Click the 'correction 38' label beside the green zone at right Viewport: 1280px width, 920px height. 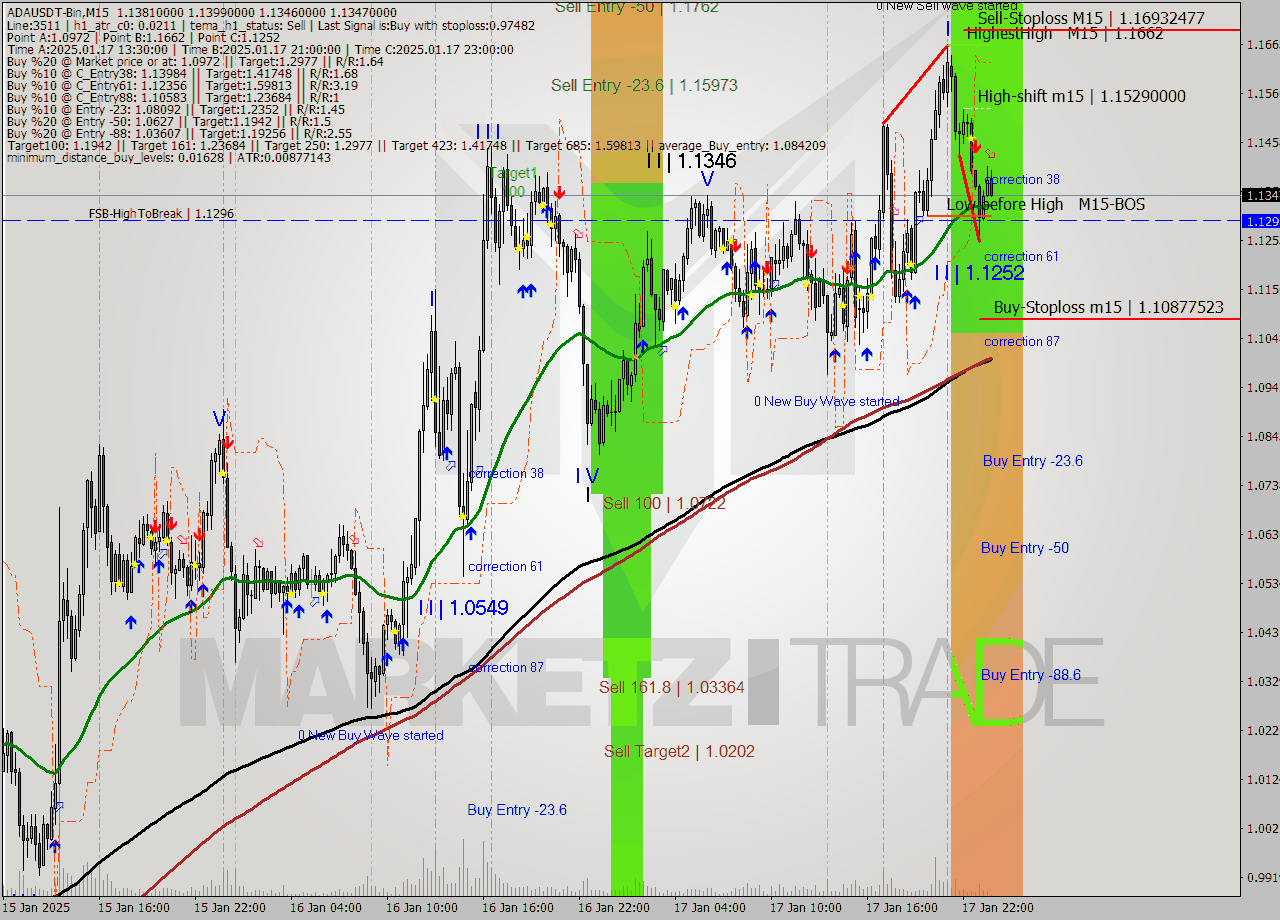(x=1022, y=179)
